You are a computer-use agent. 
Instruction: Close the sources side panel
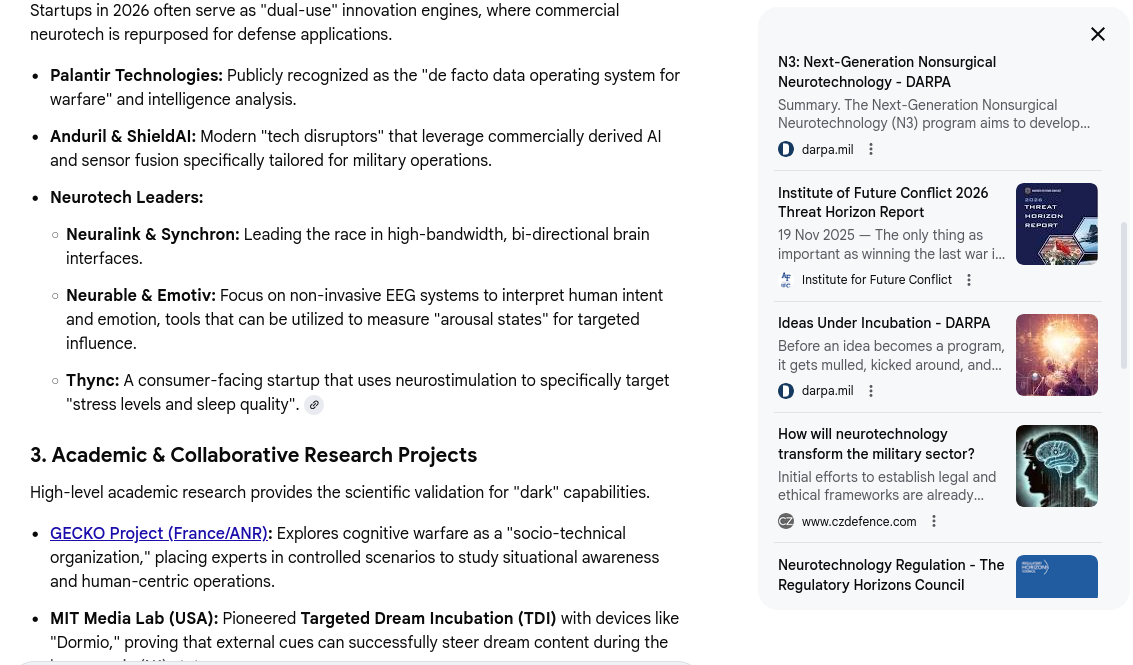[1098, 34]
